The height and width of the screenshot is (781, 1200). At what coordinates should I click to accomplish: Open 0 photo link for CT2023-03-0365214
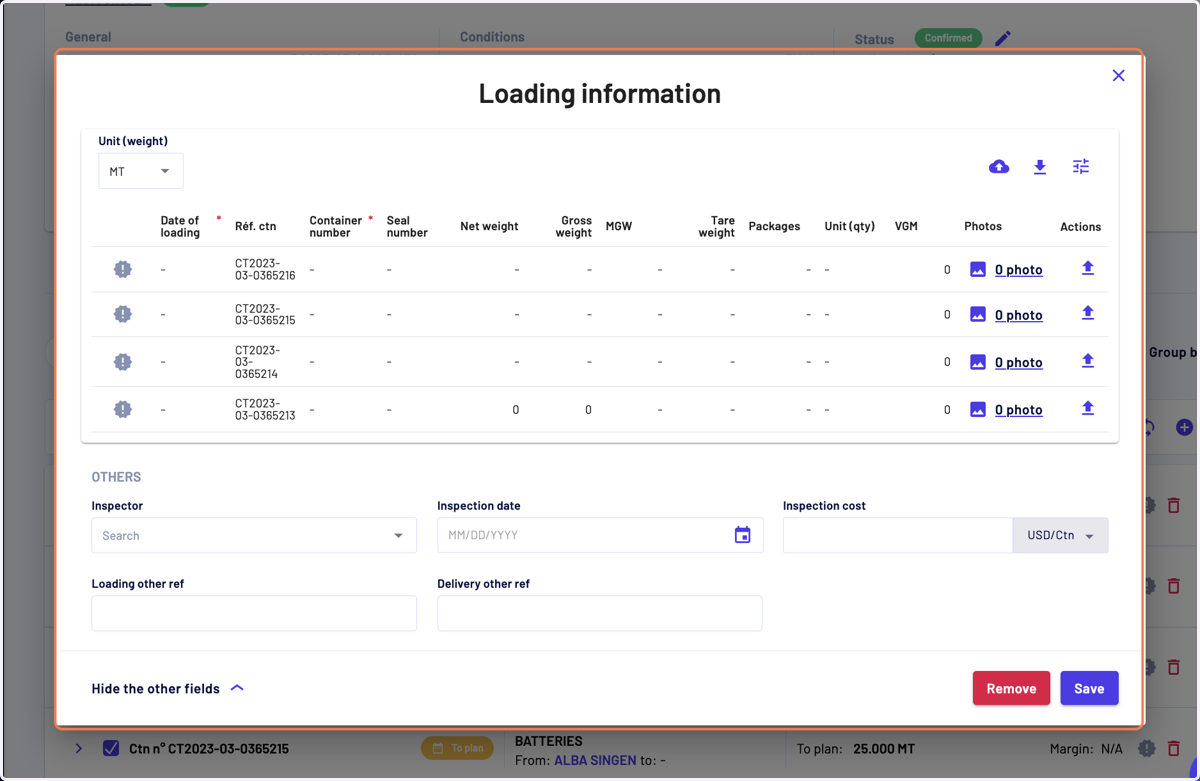point(1019,362)
